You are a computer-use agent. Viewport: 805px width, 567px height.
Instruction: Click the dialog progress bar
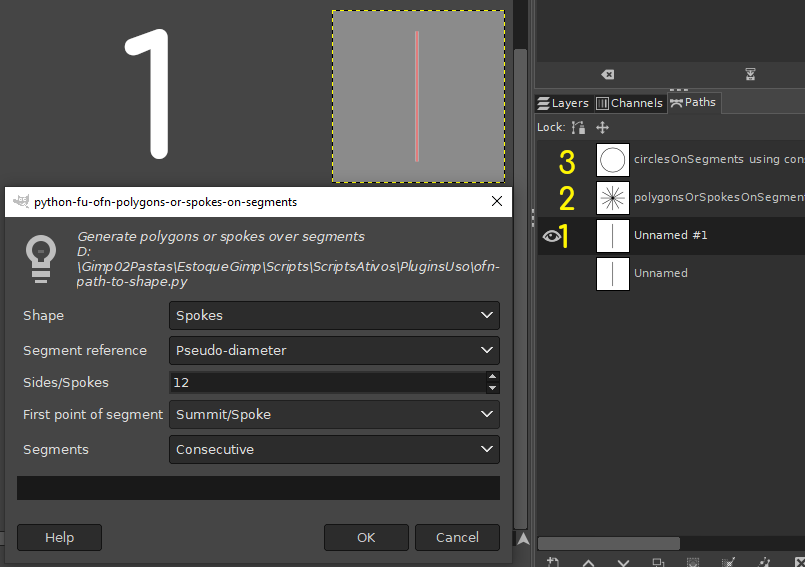258,488
